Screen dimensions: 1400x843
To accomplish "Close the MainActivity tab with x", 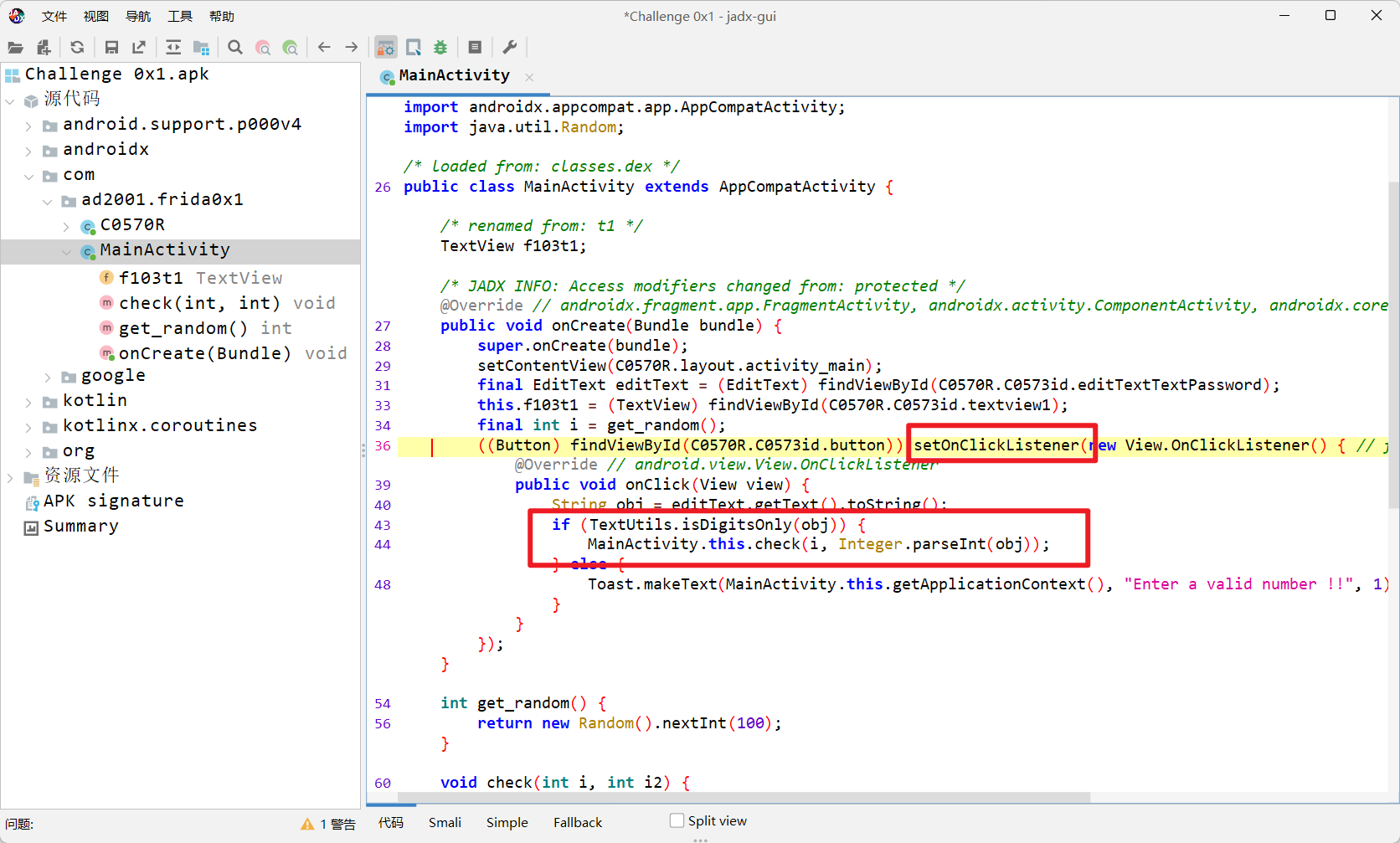I will click(529, 77).
